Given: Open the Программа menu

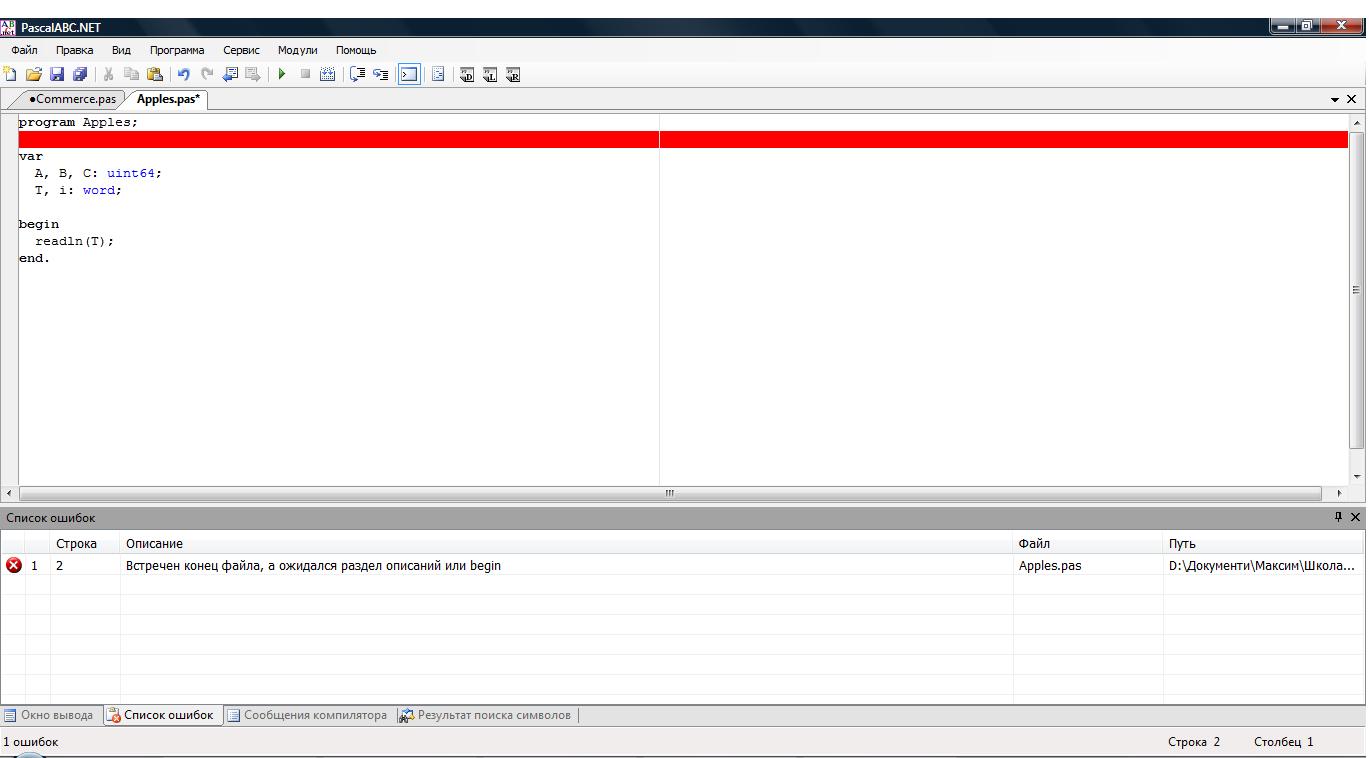Looking at the screenshot, I should pyautogui.click(x=176, y=50).
